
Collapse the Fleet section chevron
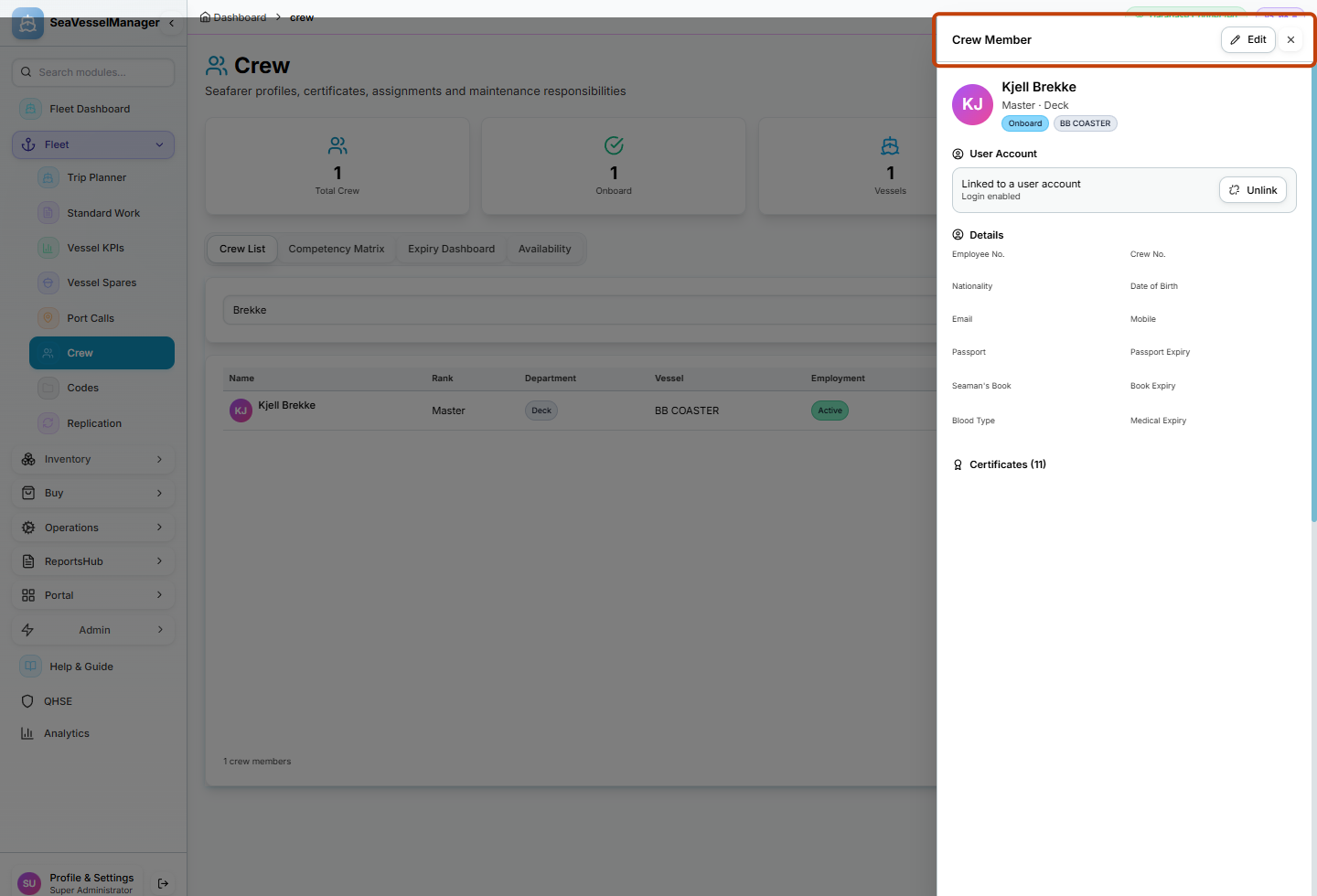(159, 144)
